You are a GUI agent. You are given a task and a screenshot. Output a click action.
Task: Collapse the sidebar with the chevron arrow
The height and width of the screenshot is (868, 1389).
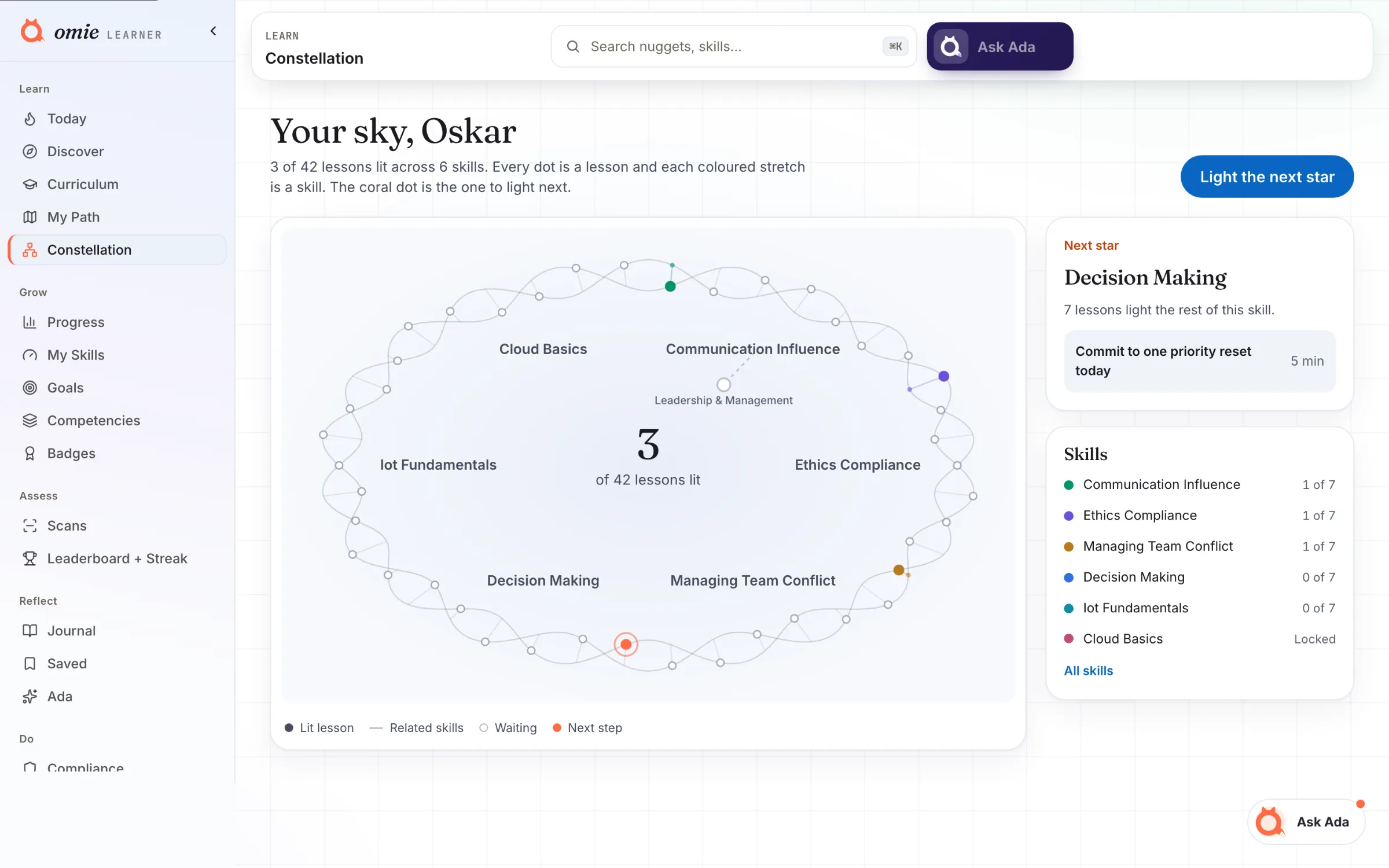[214, 31]
